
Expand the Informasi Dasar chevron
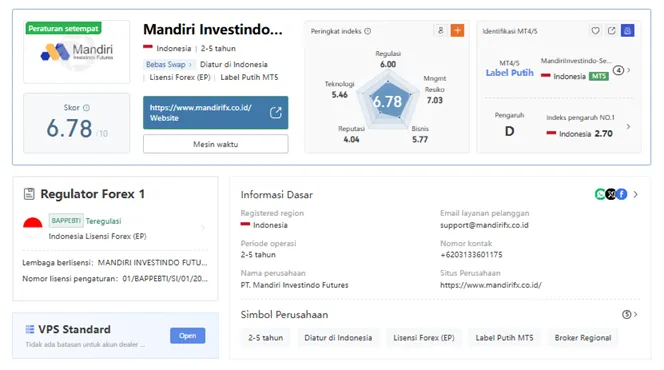click(636, 194)
